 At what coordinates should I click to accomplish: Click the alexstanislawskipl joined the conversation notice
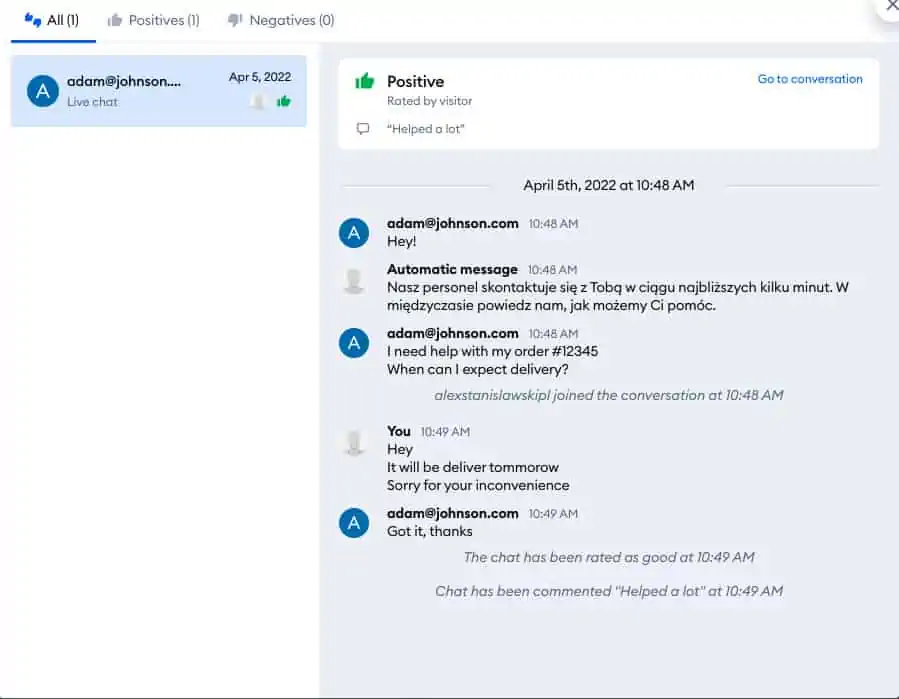608,396
